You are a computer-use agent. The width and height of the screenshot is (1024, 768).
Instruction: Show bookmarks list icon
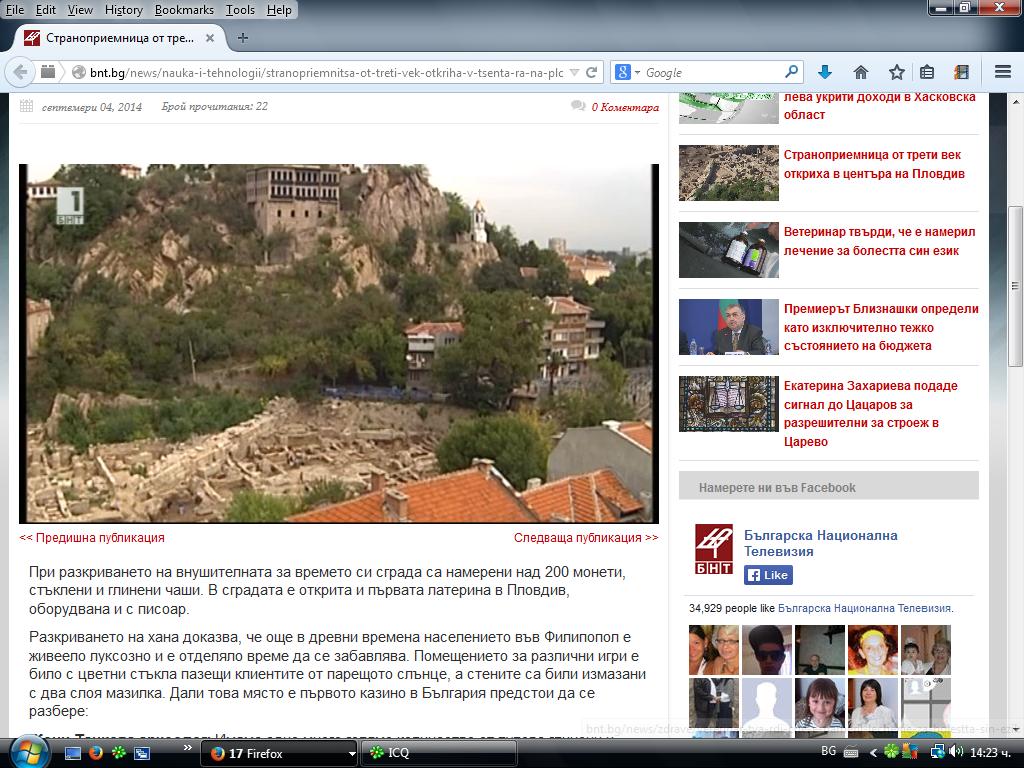pyautogui.click(x=927, y=72)
